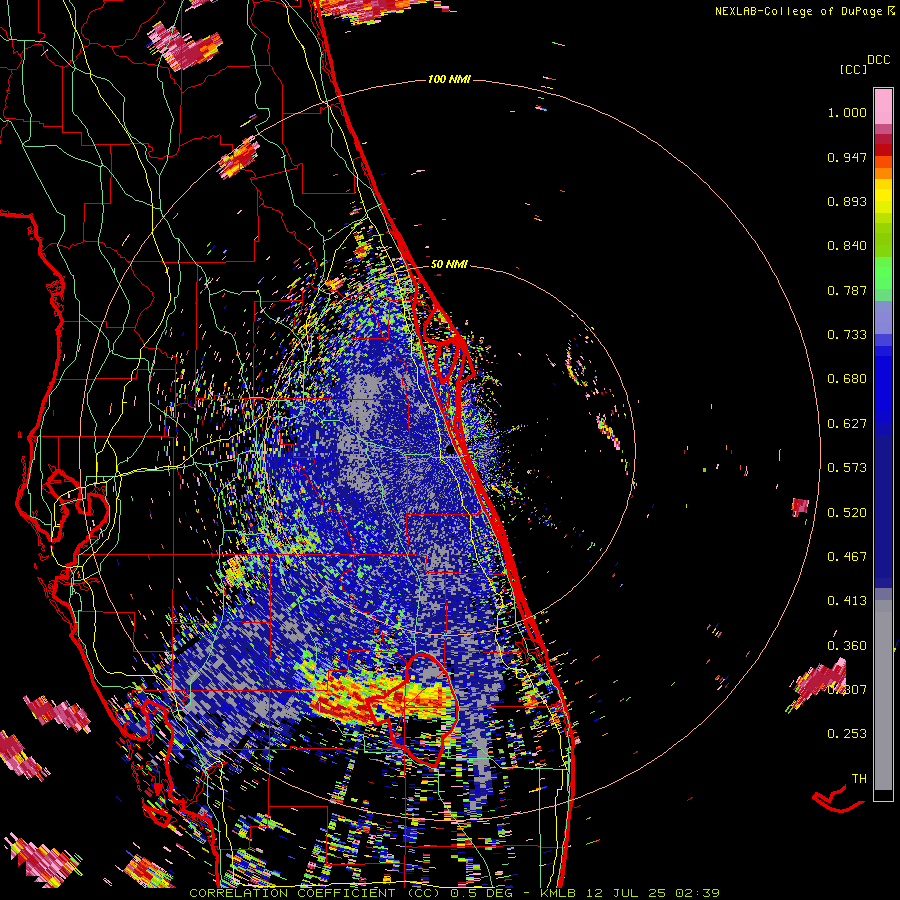Click the [CC] label above the color scale

(853, 69)
